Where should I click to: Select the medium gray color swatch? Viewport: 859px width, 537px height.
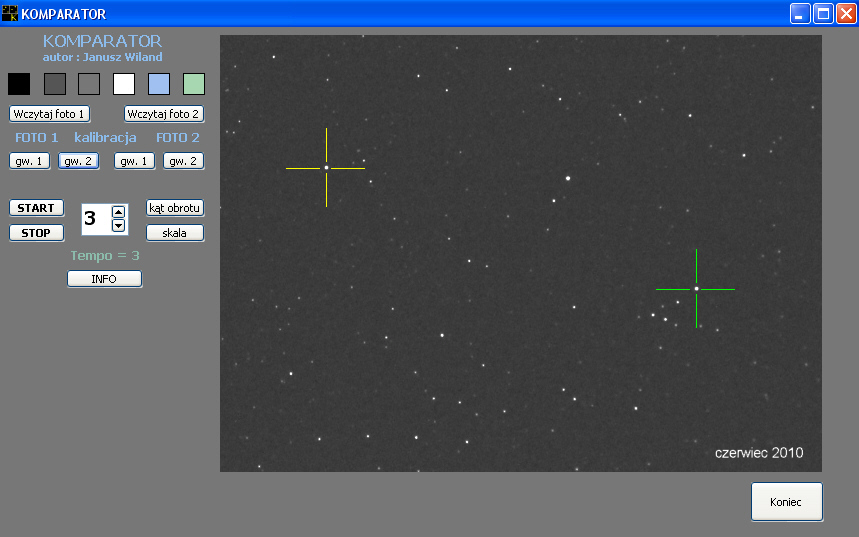[89, 84]
